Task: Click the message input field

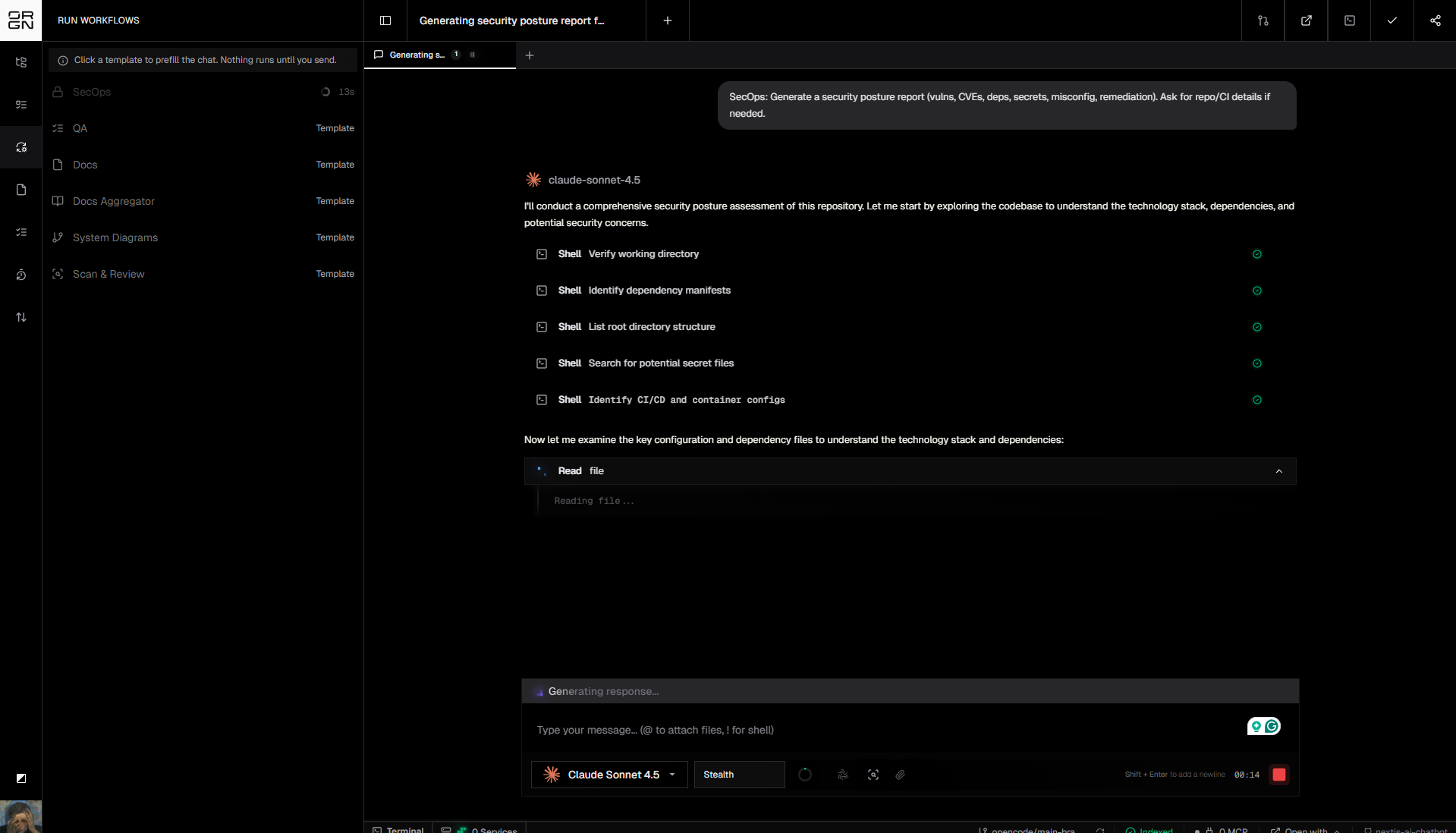Action: pos(880,730)
